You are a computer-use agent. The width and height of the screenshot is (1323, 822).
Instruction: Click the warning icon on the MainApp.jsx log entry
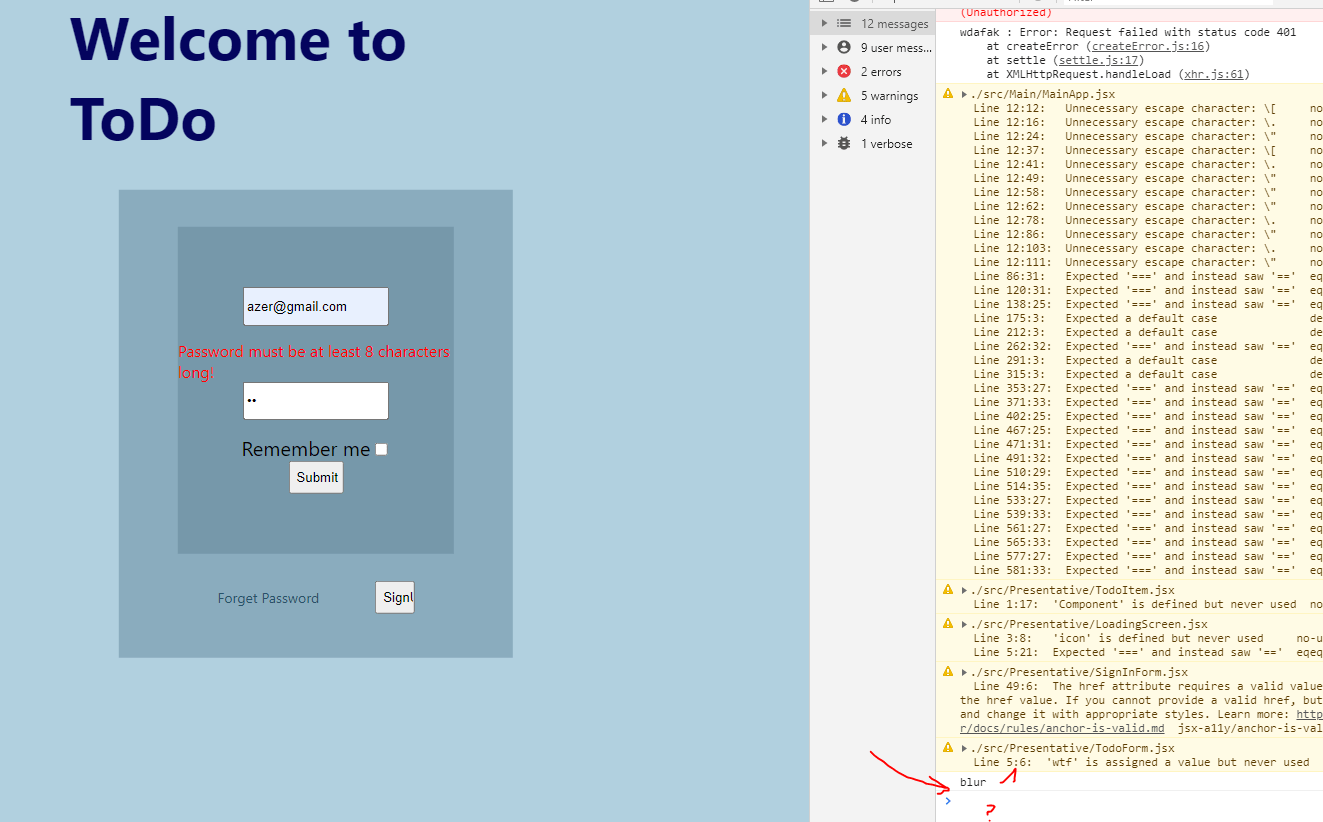pyautogui.click(x=948, y=93)
